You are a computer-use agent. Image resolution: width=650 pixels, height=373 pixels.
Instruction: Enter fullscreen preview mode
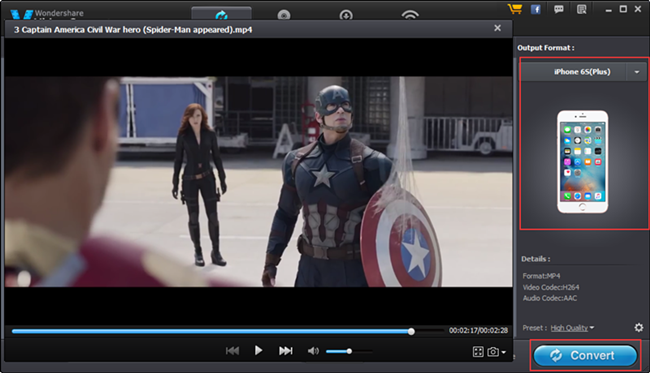[x=478, y=352]
